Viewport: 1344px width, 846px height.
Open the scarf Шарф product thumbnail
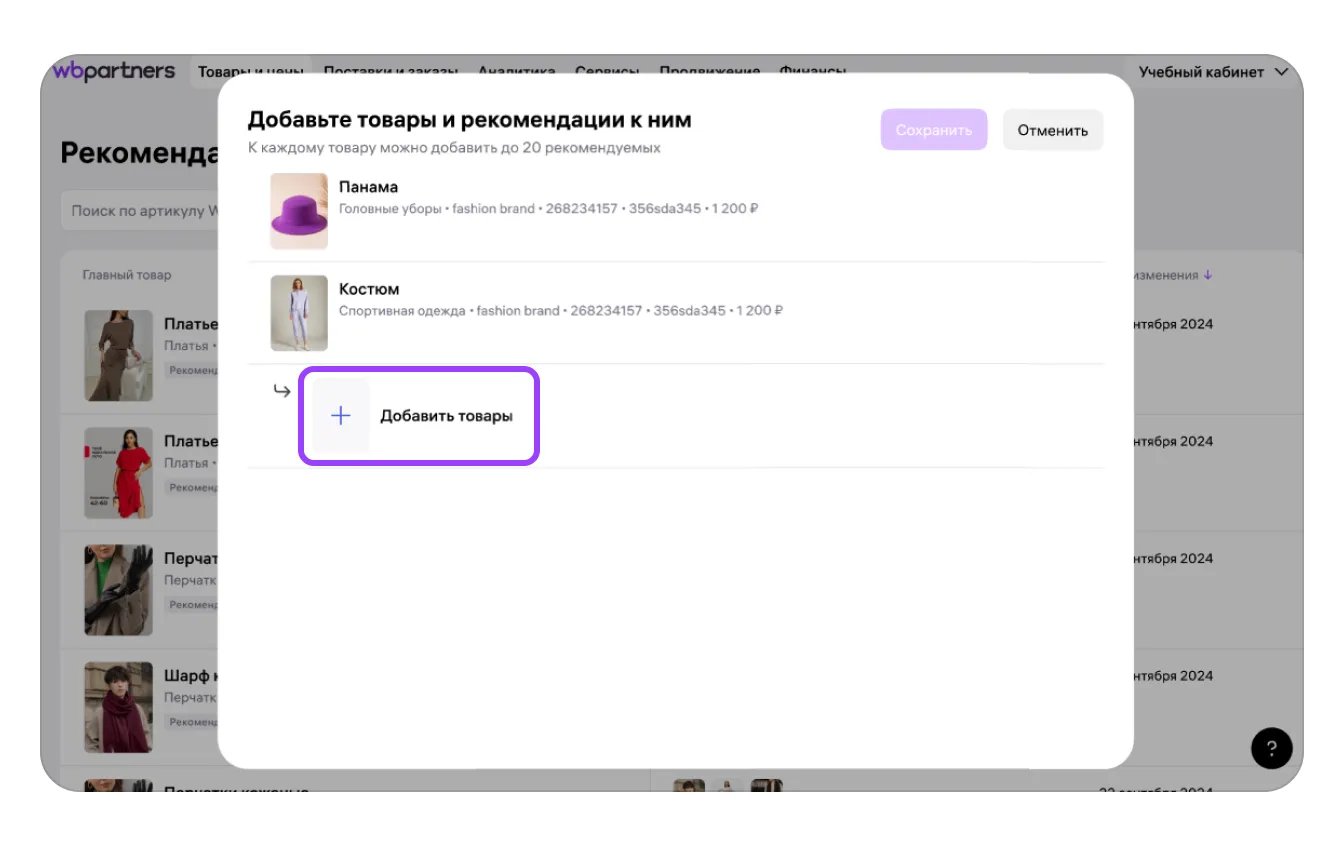coord(118,706)
